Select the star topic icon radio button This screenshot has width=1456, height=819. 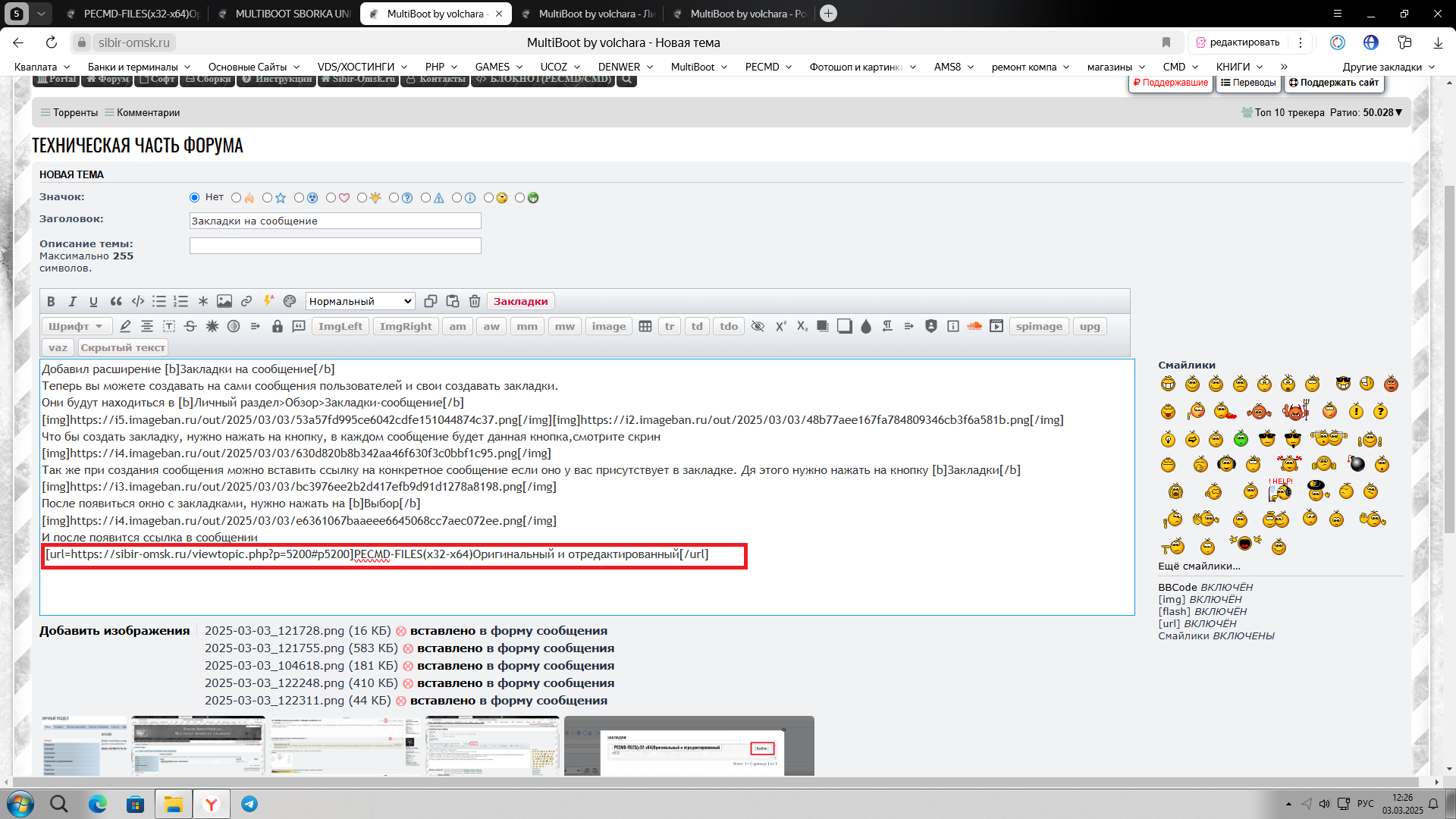click(267, 198)
